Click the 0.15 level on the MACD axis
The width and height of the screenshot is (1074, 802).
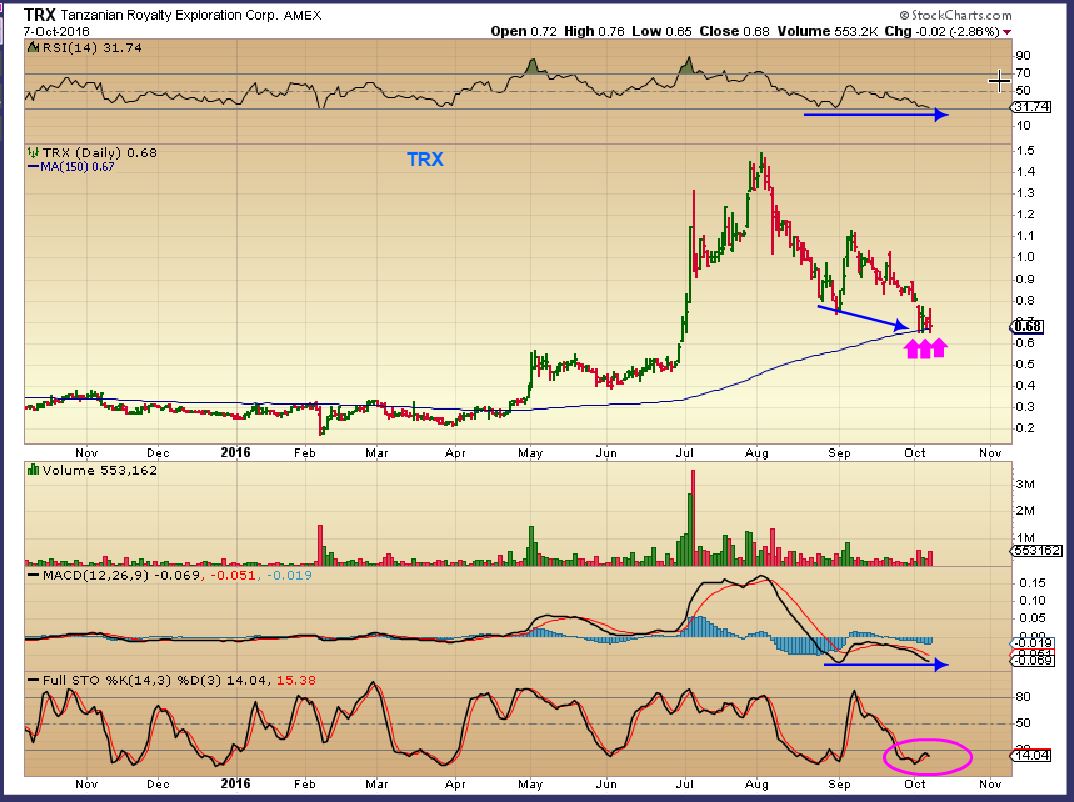(x=1032, y=583)
